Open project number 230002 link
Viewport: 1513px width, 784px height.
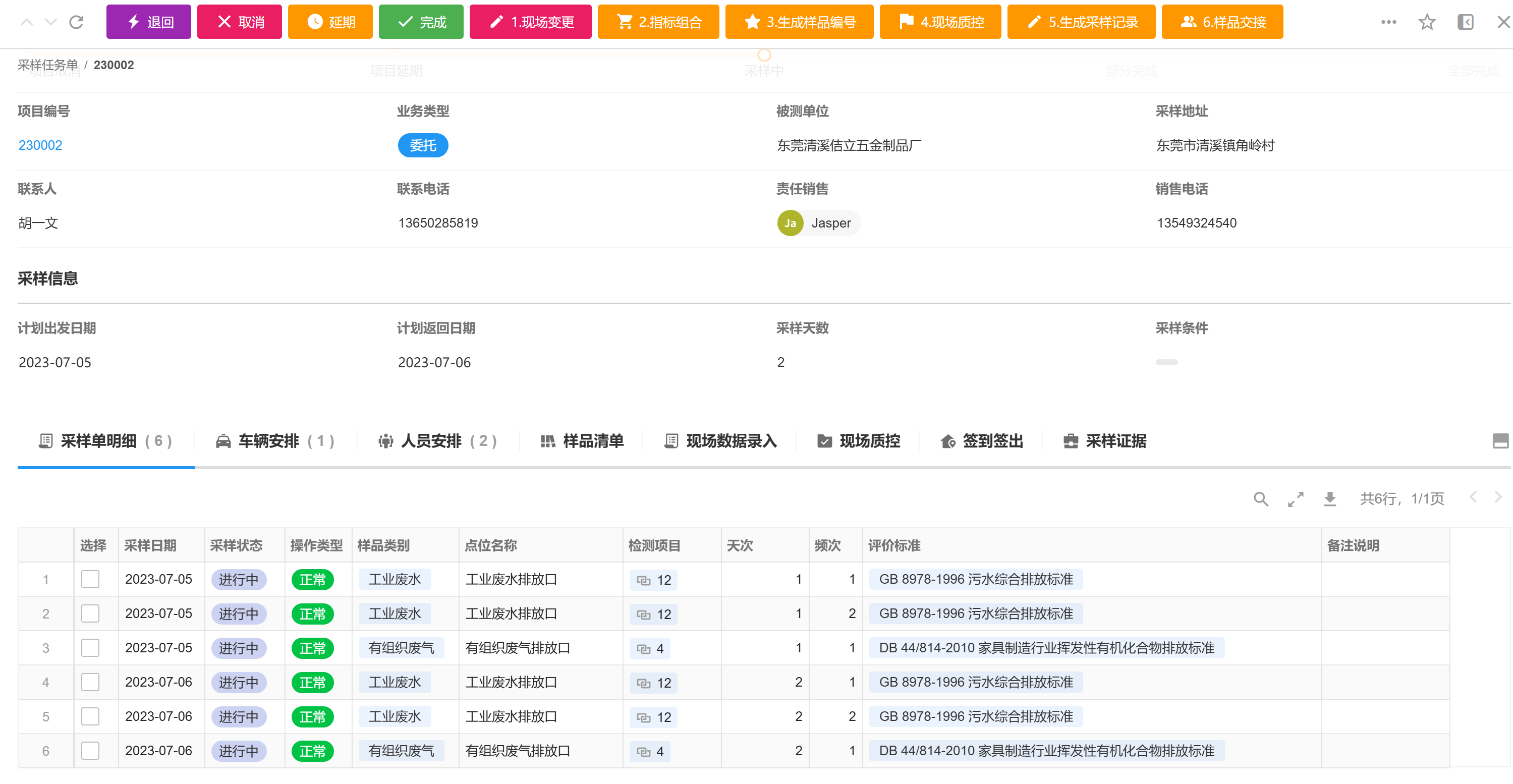point(40,145)
